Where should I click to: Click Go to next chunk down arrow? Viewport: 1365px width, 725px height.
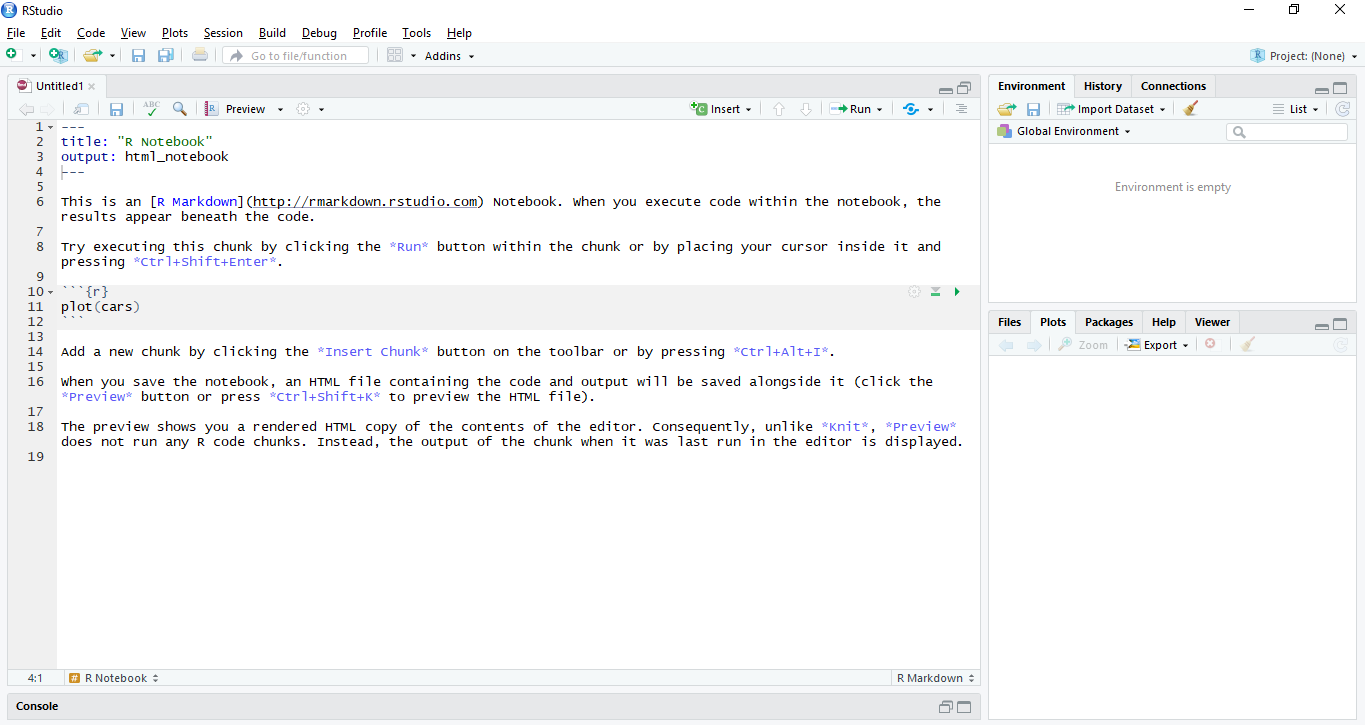coord(805,109)
